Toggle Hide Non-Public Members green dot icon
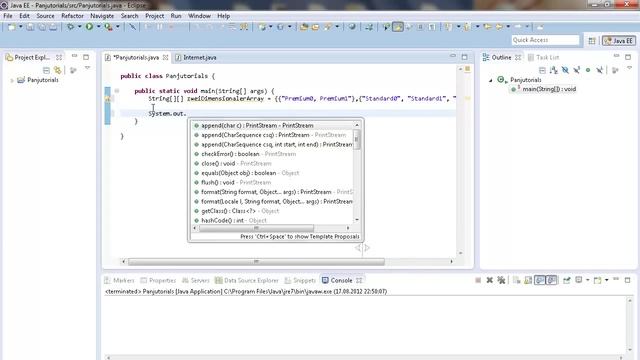Image resolution: width=640 pixels, height=360 pixels. (x=588, y=70)
